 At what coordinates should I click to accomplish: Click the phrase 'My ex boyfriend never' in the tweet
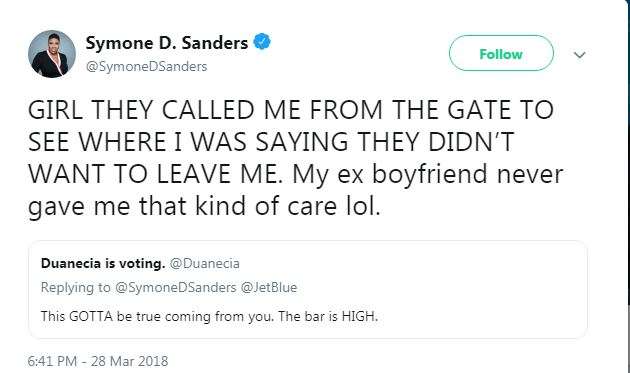tap(428, 174)
